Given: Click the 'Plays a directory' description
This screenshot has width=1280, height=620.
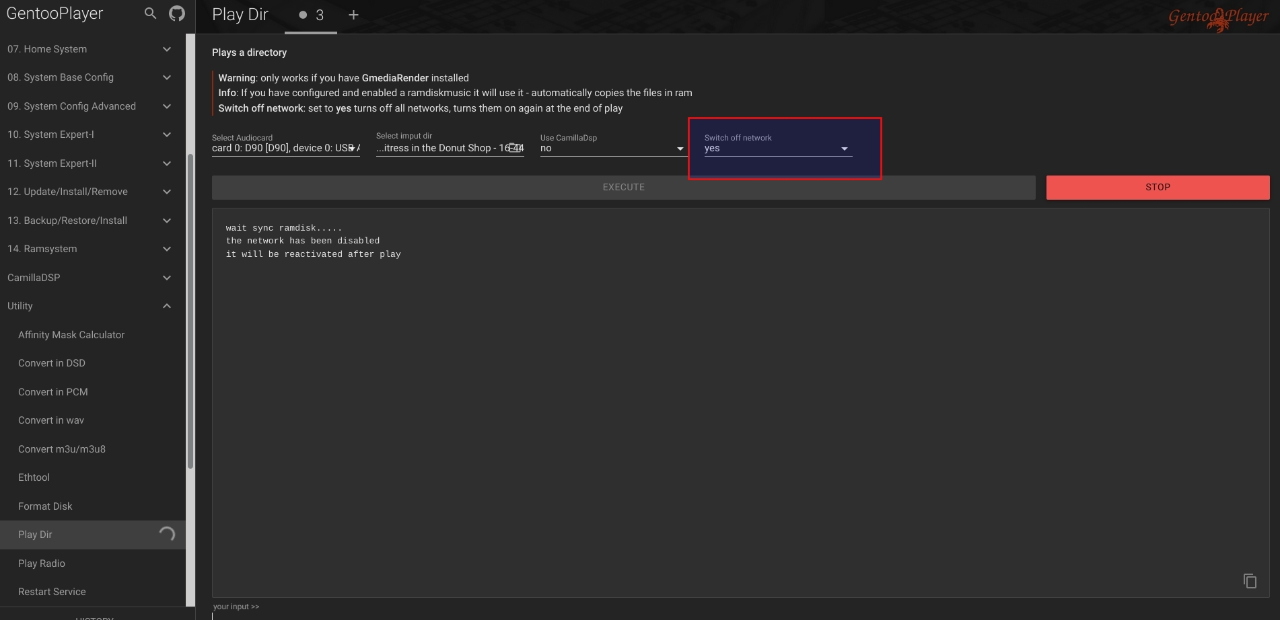Looking at the screenshot, I should click(x=249, y=52).
